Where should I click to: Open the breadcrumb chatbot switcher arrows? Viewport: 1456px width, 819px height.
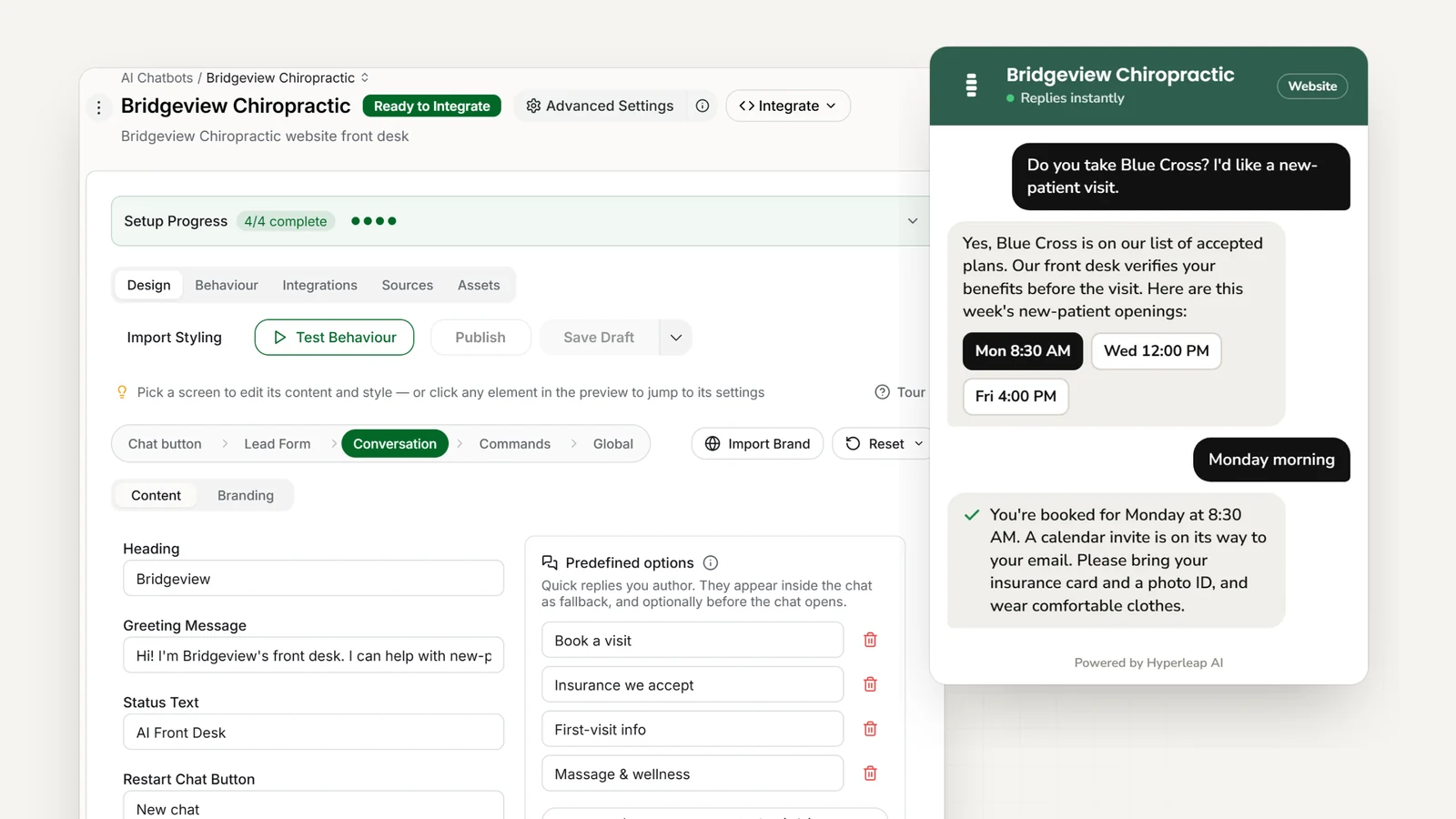point(365,77)
